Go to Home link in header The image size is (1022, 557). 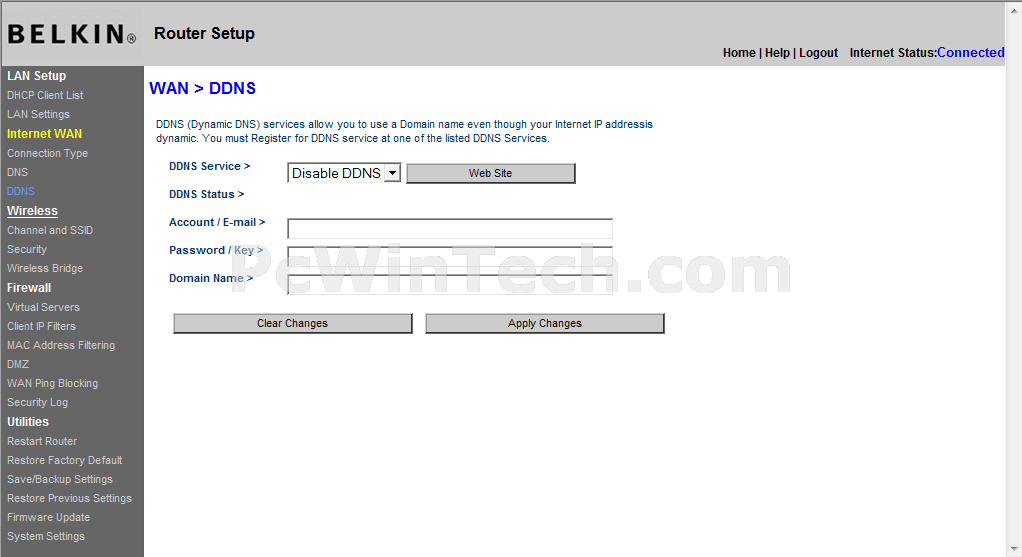tap(739, 53)
